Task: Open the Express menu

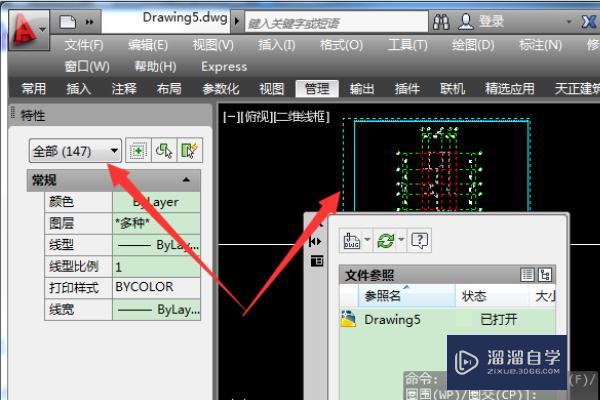Action: pos(224,67)
